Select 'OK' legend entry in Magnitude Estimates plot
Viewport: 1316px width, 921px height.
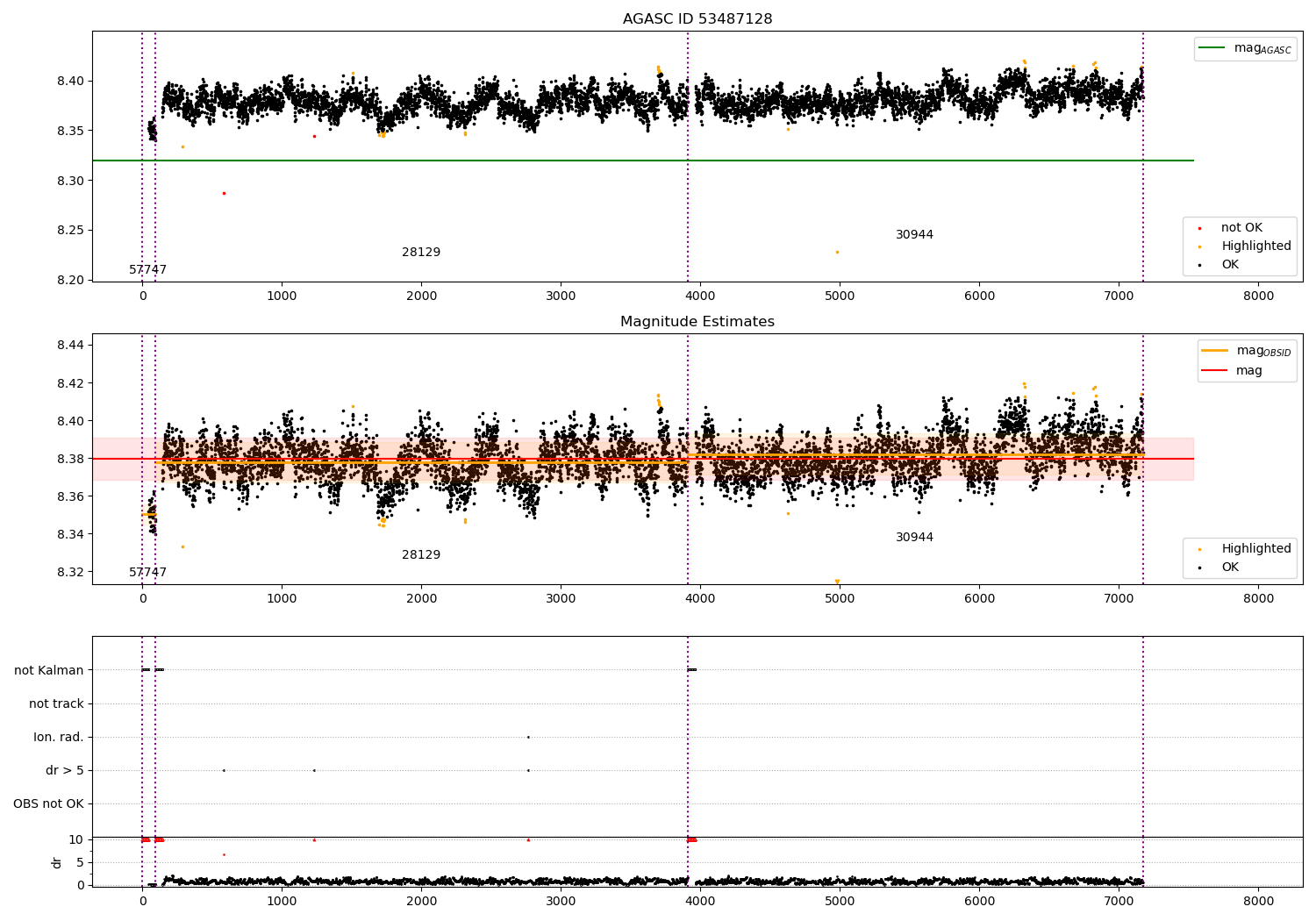(1230, 568)
